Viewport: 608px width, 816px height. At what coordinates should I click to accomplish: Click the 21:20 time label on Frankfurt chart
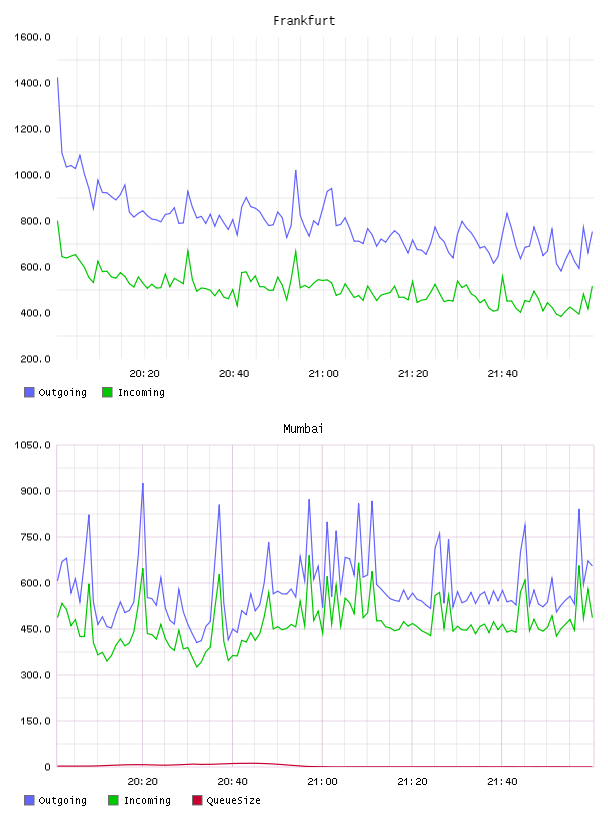[413, 374]
